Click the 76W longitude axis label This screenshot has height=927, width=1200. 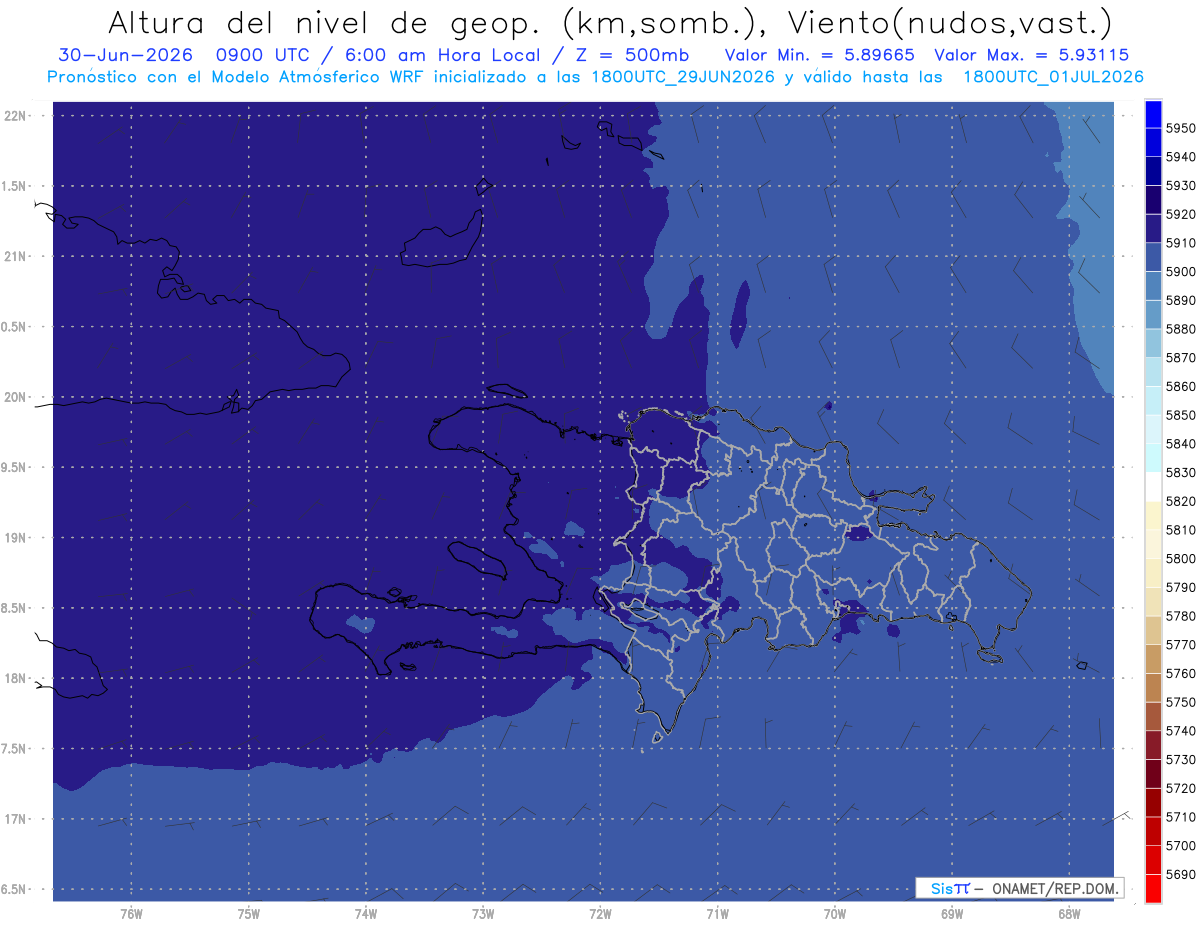coord(131,914)
